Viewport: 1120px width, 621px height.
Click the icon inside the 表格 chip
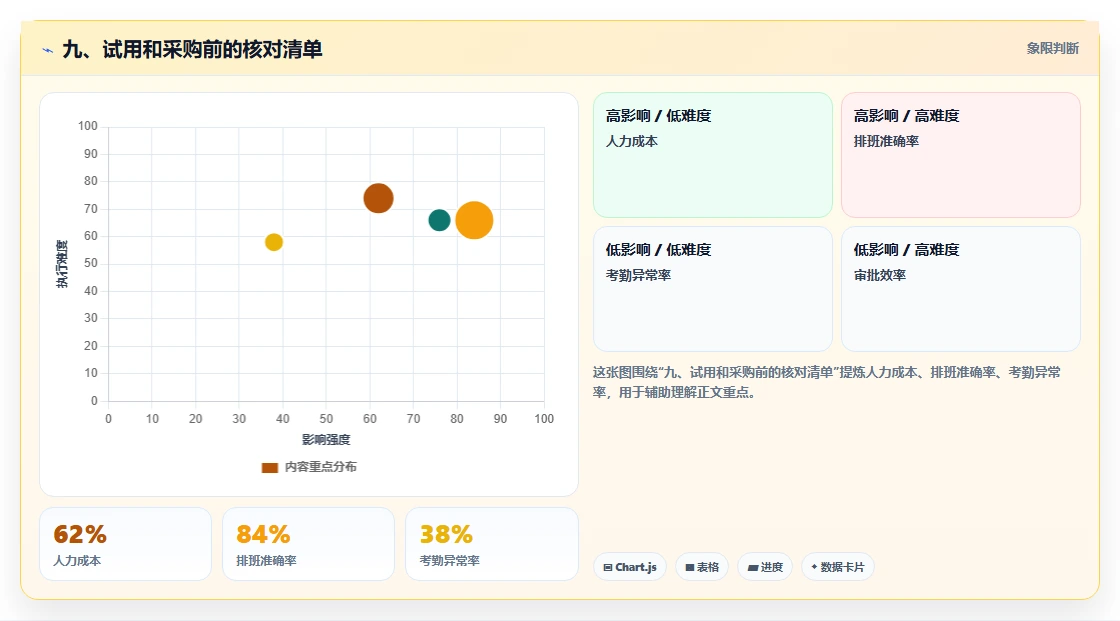coord(690,567)
